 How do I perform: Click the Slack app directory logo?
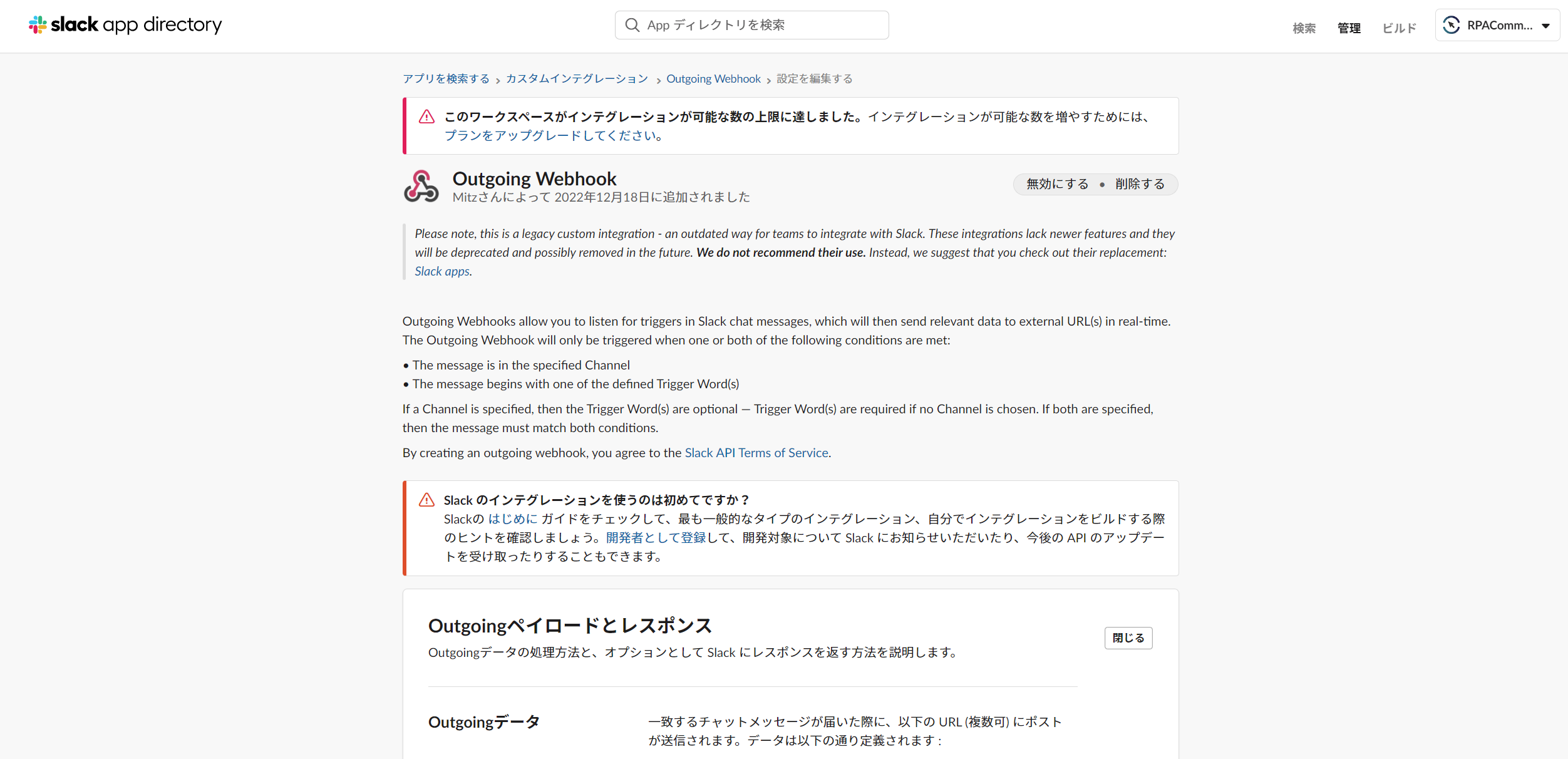tap(124, 24)
